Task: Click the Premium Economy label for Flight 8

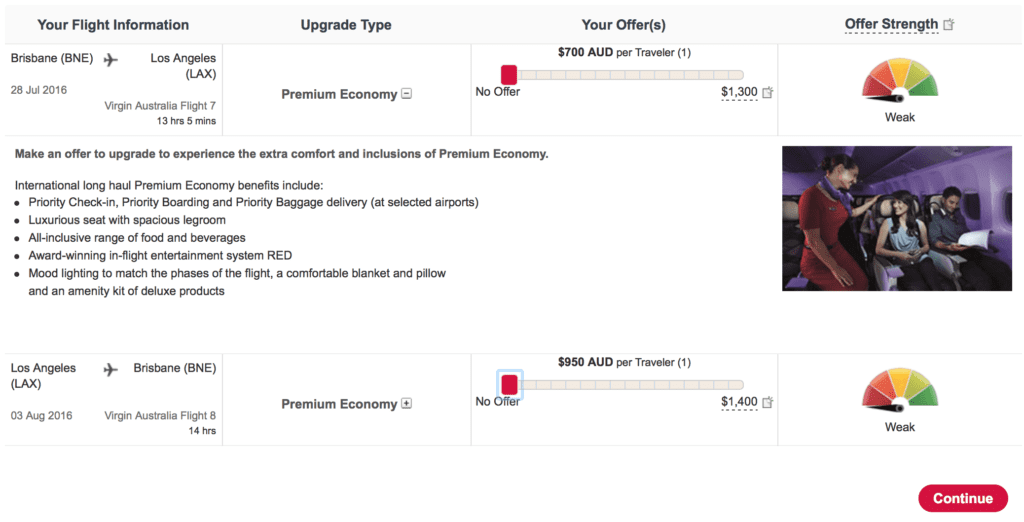Action: (x=339, y=404)
